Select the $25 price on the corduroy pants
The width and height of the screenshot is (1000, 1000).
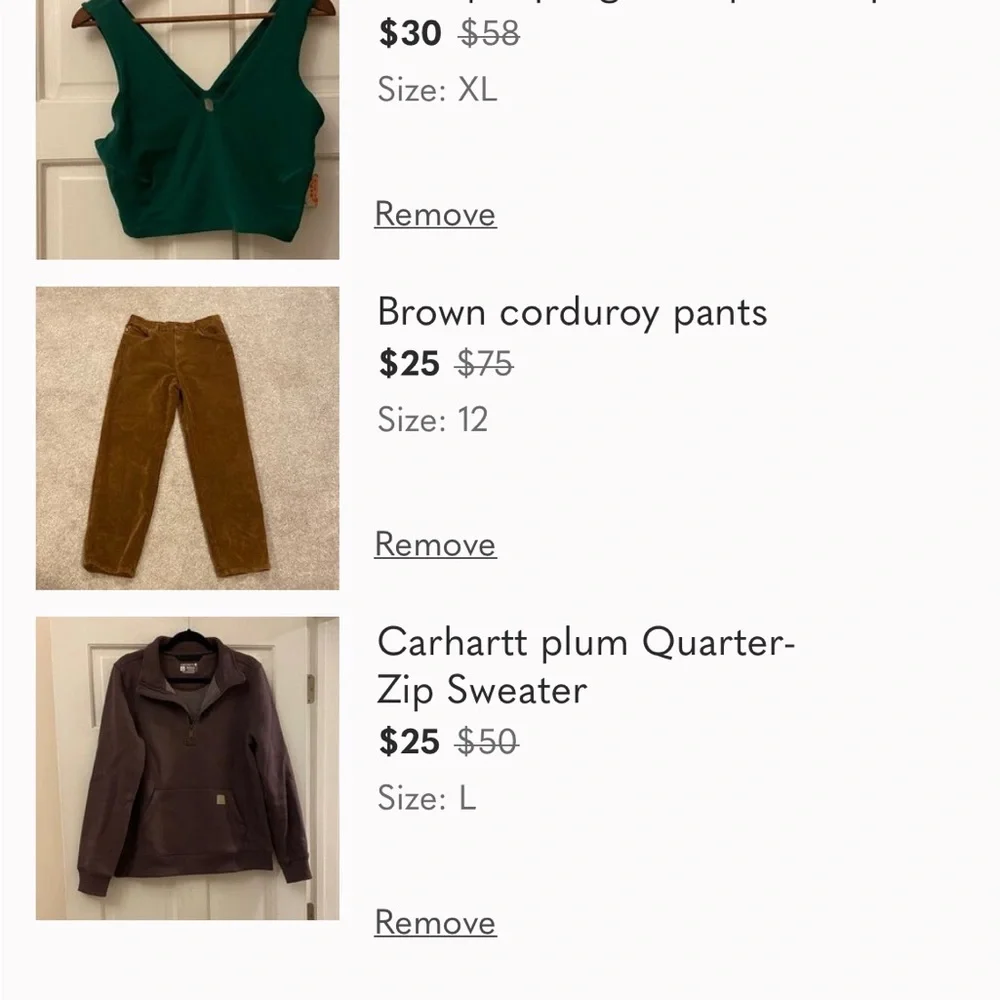point(408,364)
